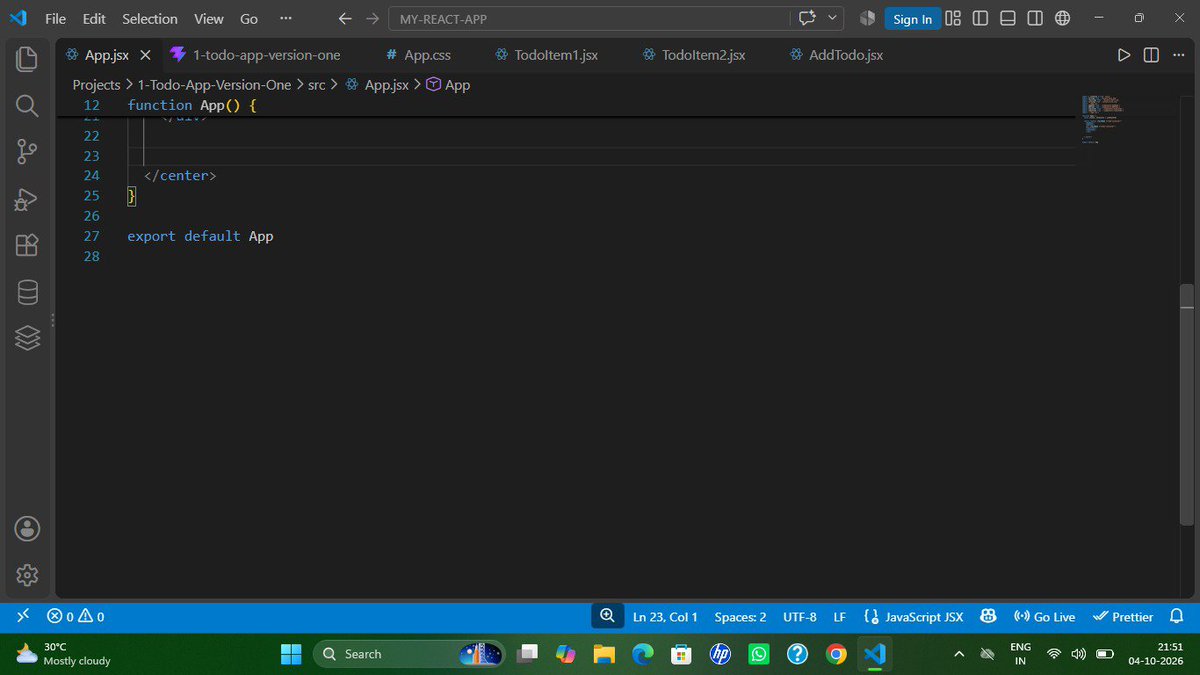Click App.jsx breadcrumb segment
The width and height of the screenshot is (1200, 675).
coord(376,85)
